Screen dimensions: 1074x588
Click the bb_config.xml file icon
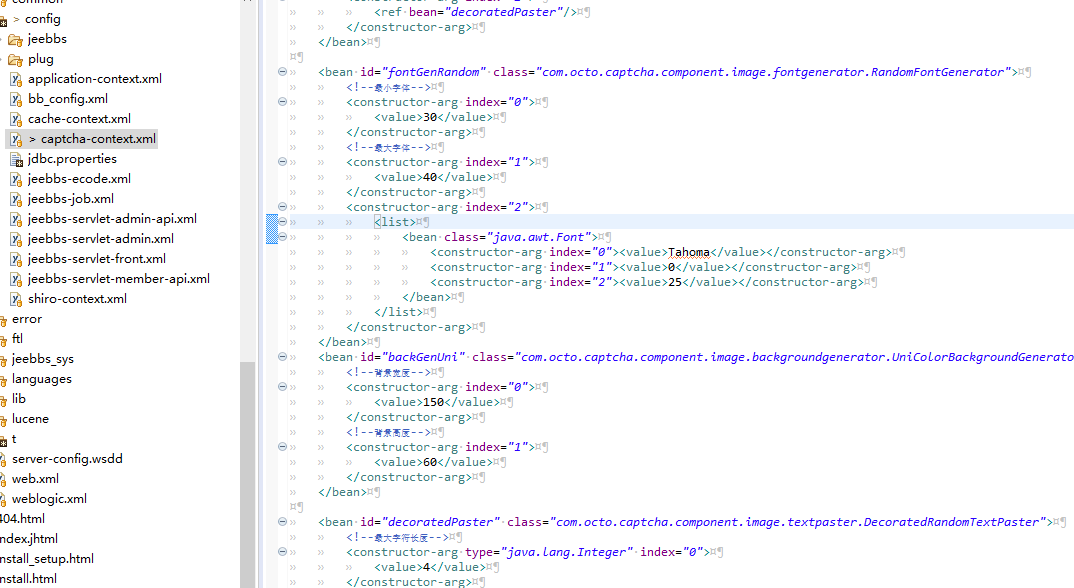[x=16, y=99]
